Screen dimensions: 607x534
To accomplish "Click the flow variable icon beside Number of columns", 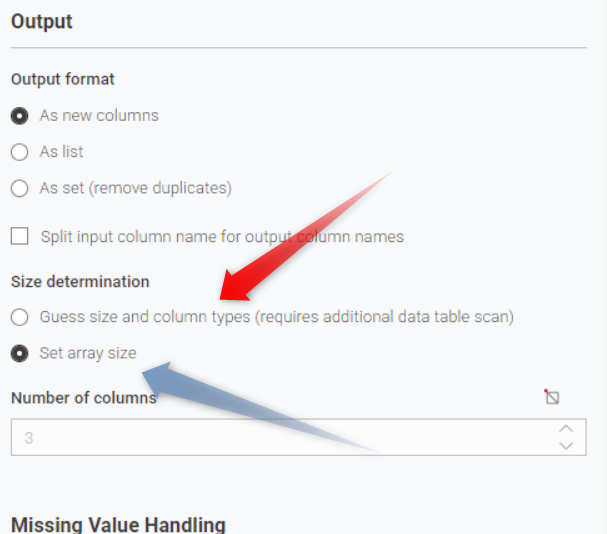I will coord(552,397).
